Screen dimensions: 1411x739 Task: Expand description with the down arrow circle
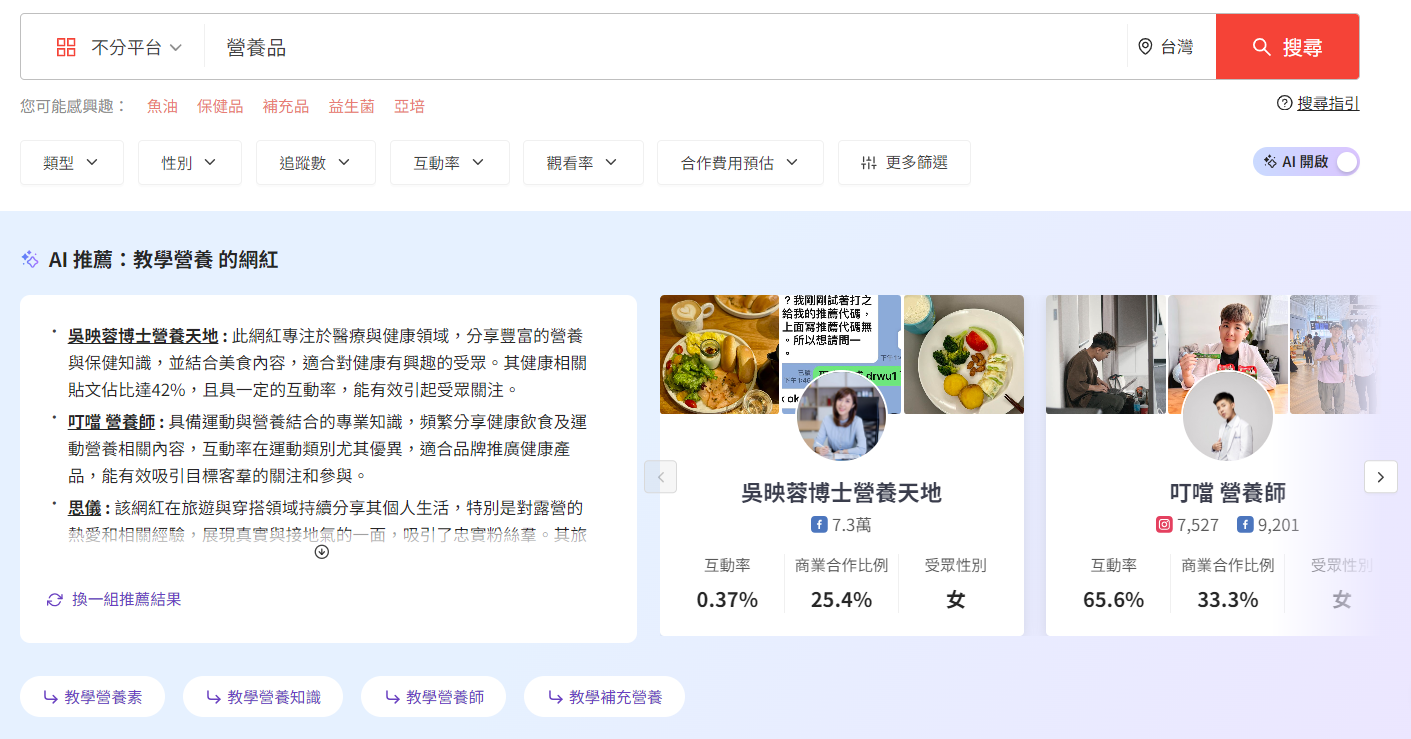click(322, 552)
